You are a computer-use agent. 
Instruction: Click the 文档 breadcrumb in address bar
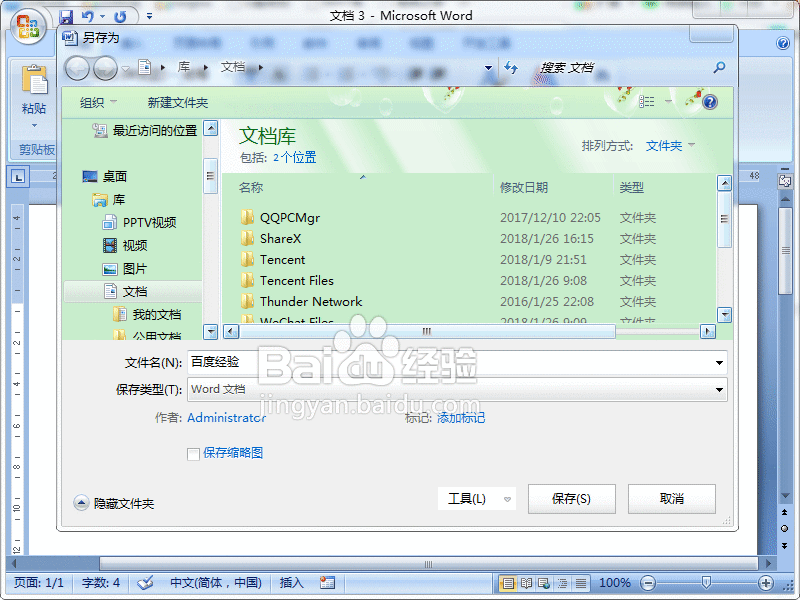(233, 67)
